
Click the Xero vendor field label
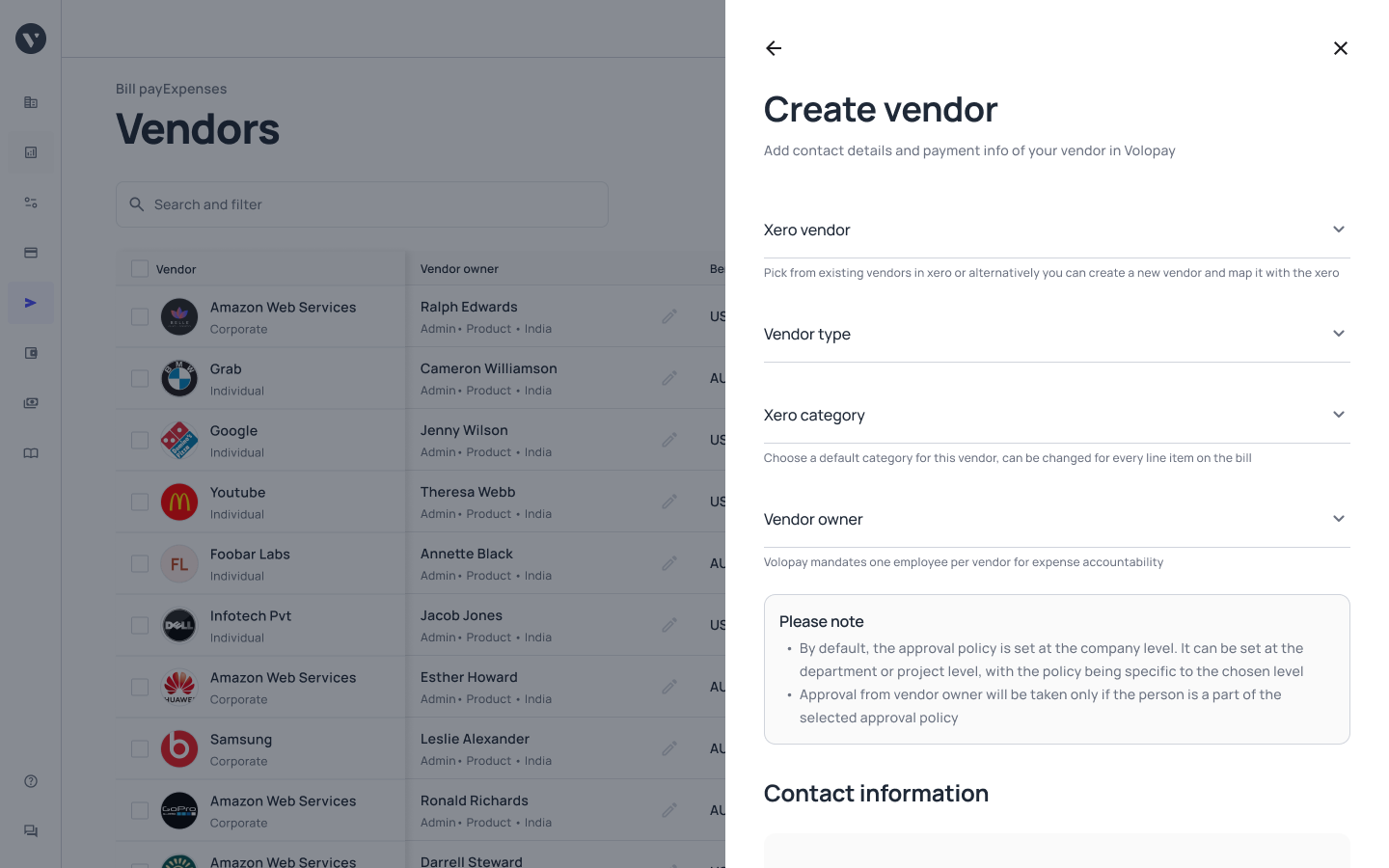[806, 230]
